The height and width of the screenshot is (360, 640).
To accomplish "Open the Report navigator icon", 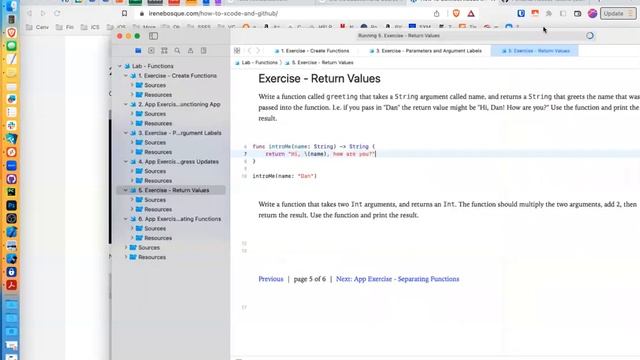I will (x=204, y=51).
